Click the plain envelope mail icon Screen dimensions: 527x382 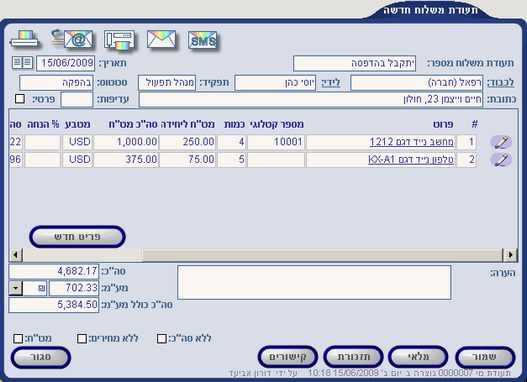click(x=161, y=39)
